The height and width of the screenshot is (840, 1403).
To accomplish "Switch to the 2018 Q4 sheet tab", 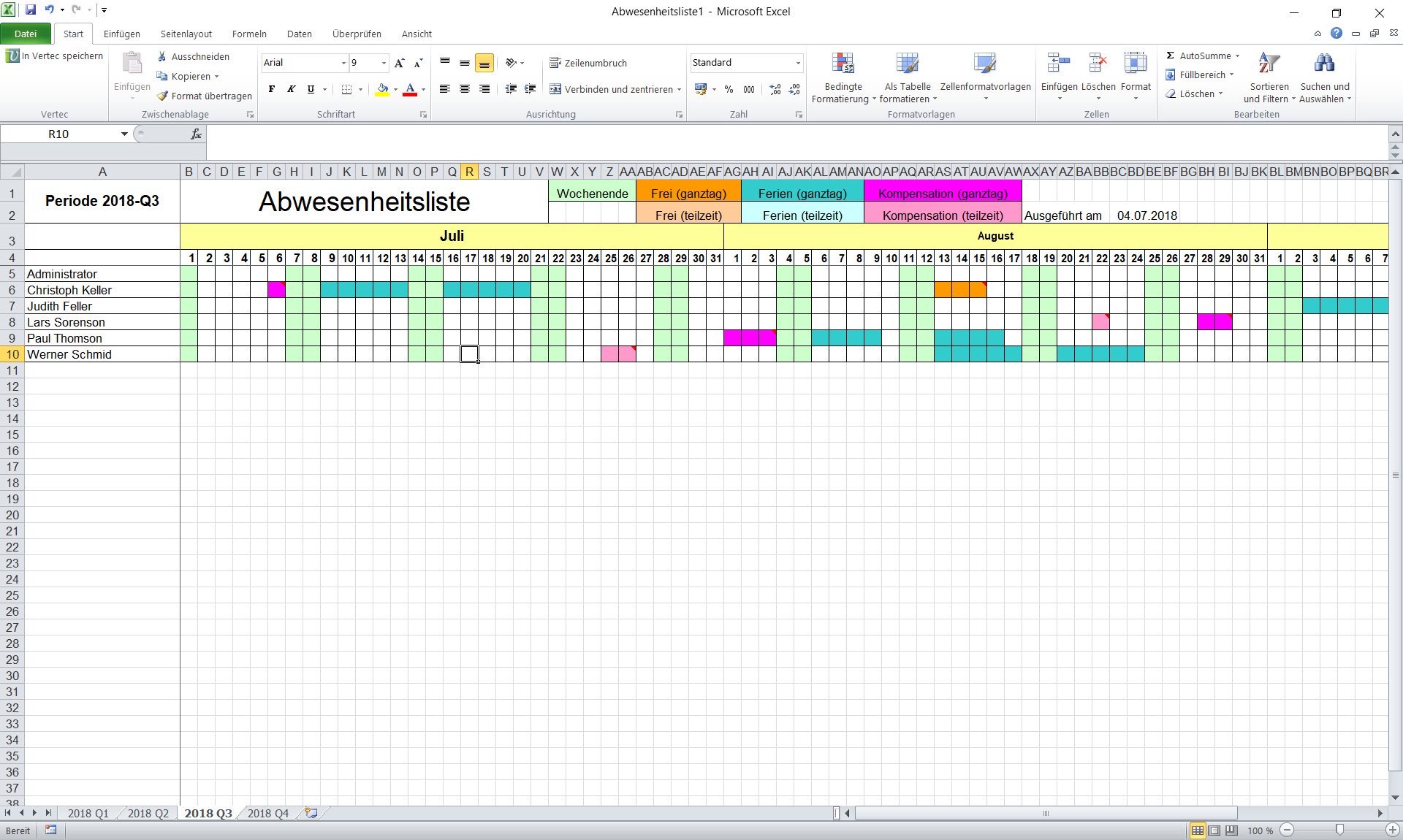I will coord(267,813).
